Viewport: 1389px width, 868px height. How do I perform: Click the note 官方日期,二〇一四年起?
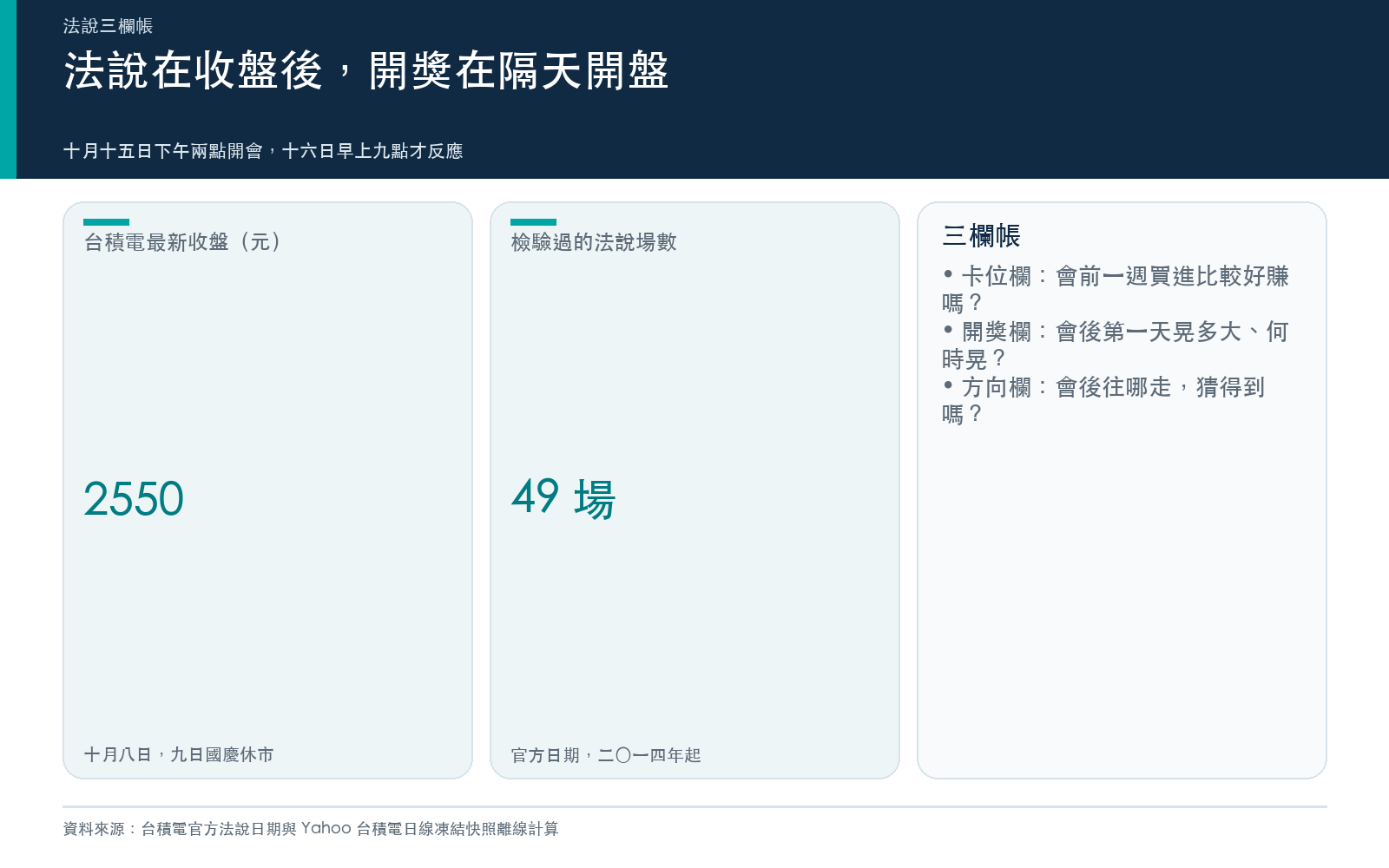606,755
